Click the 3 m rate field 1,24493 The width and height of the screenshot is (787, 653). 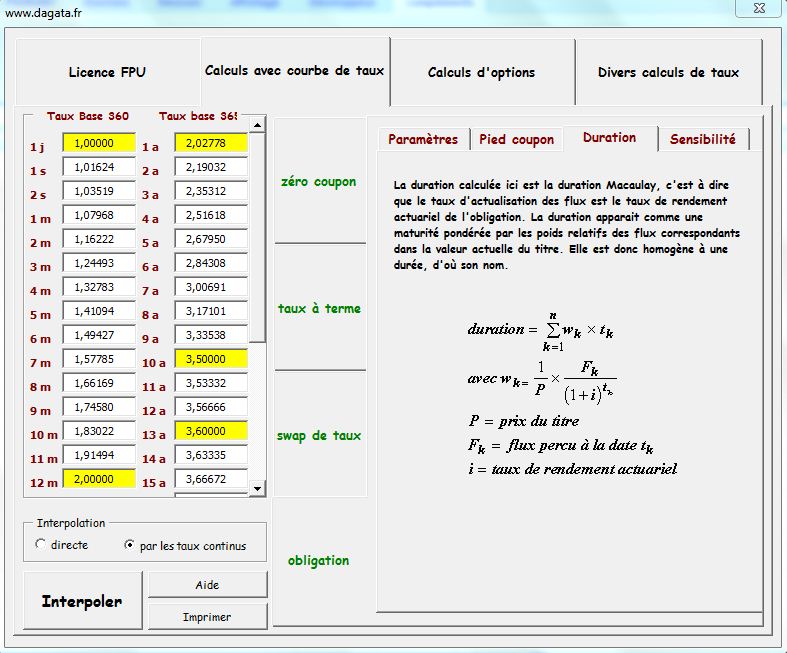tap(99, 263)
